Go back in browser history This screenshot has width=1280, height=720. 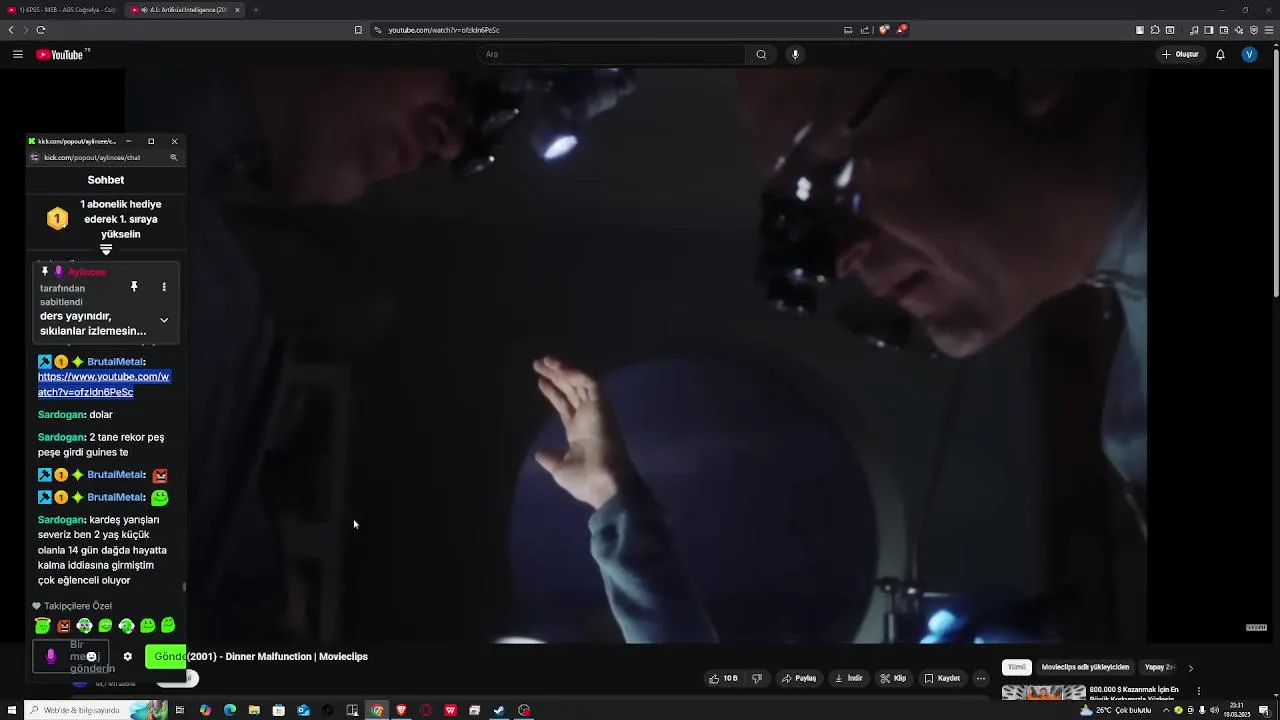(11, 30)
